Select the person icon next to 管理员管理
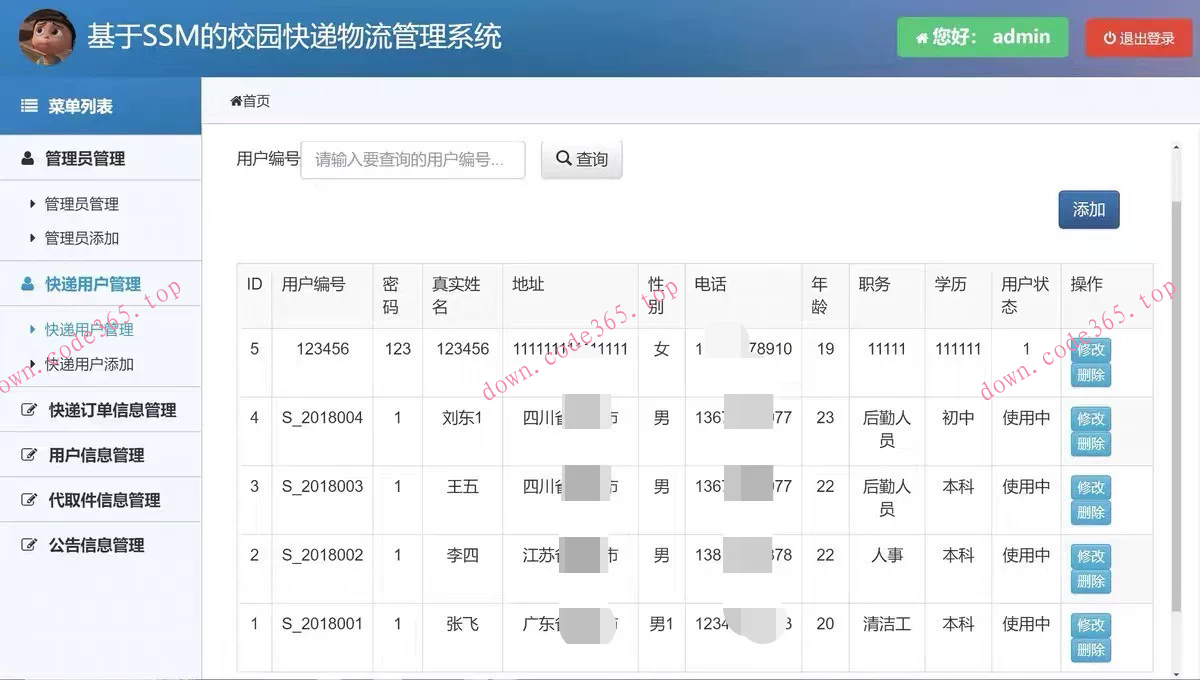Viewport: 1200px width, 680px height. tap(27, 157)
